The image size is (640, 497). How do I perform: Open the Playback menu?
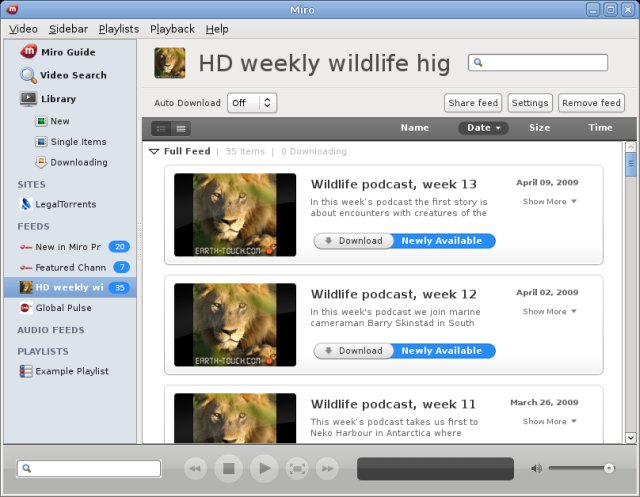click(x=172, y=29)
